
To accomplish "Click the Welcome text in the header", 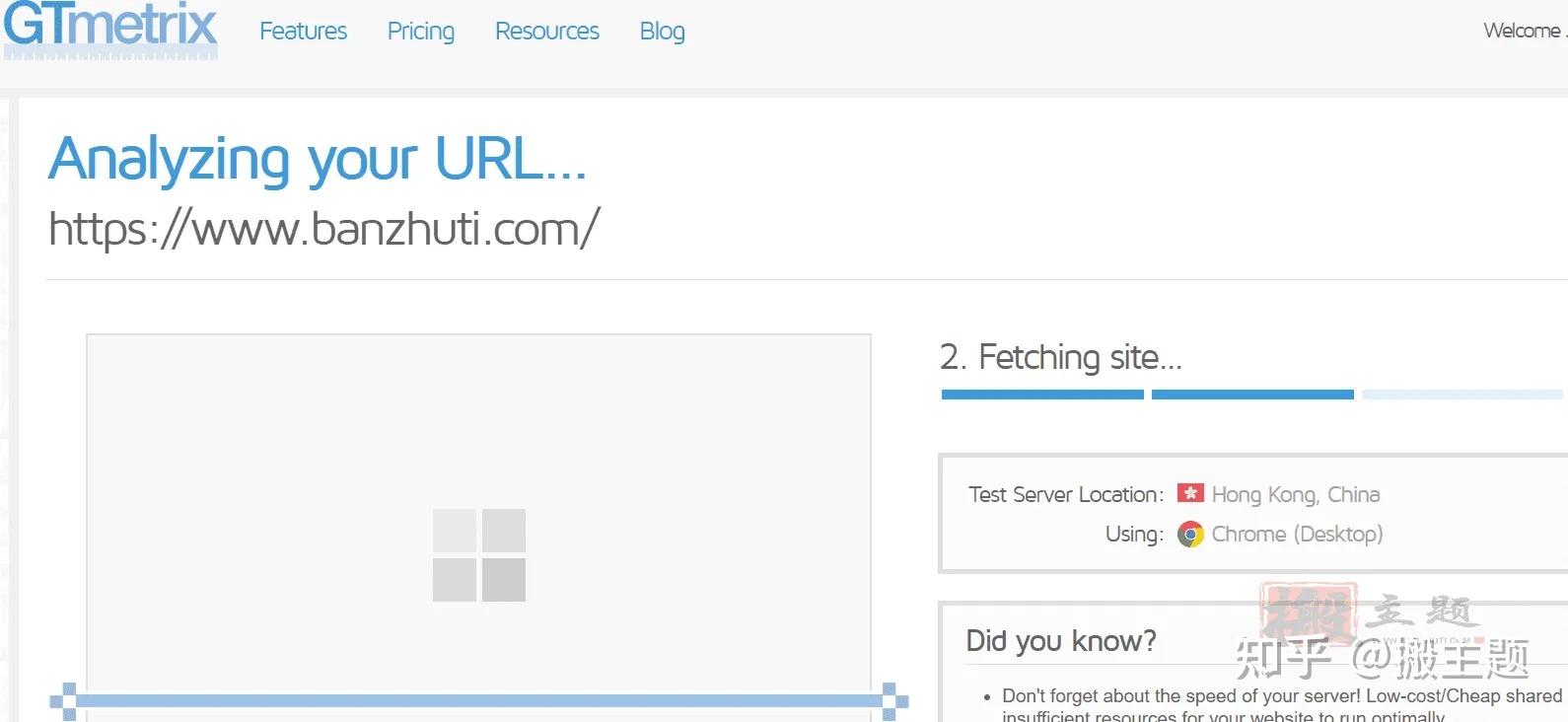I will 1522,31.
